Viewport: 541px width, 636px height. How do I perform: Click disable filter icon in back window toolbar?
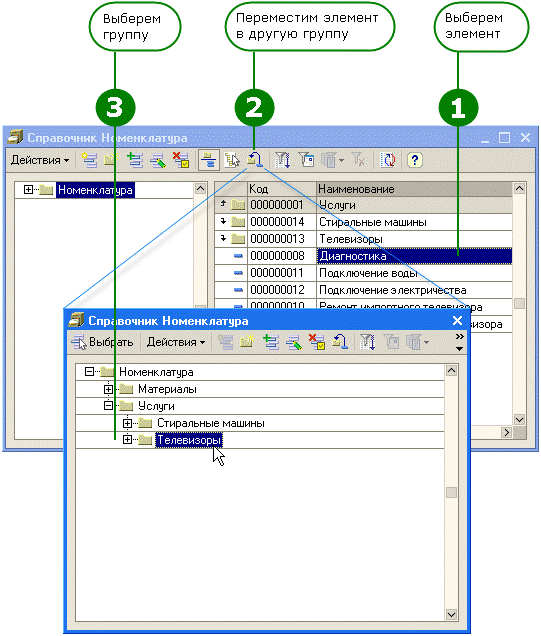358,160
